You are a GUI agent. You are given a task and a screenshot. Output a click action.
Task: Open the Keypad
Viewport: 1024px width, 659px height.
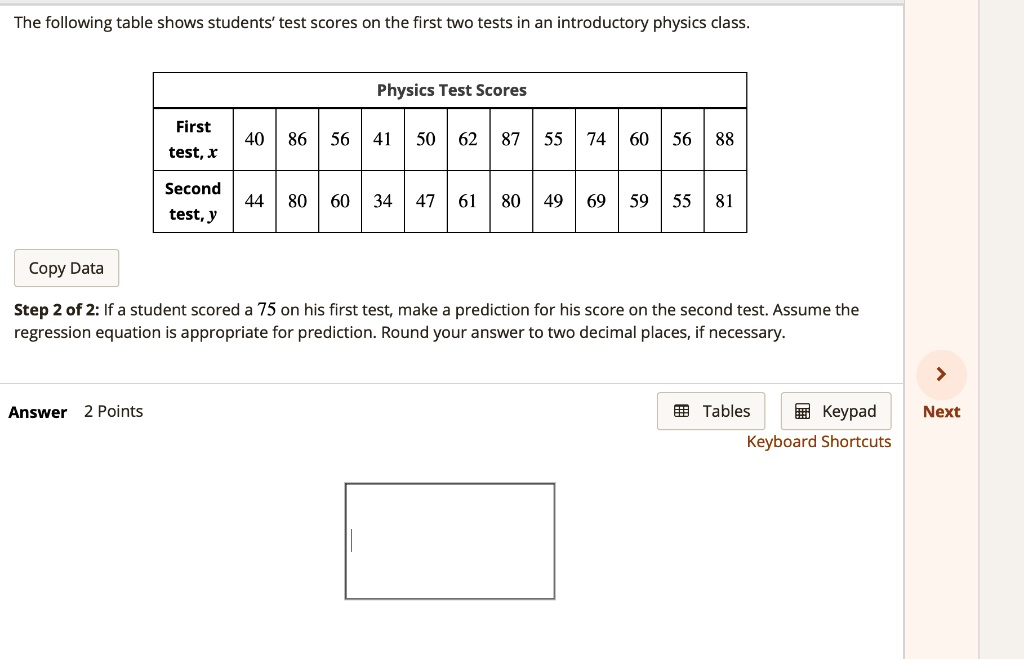[x=836, y=410]
